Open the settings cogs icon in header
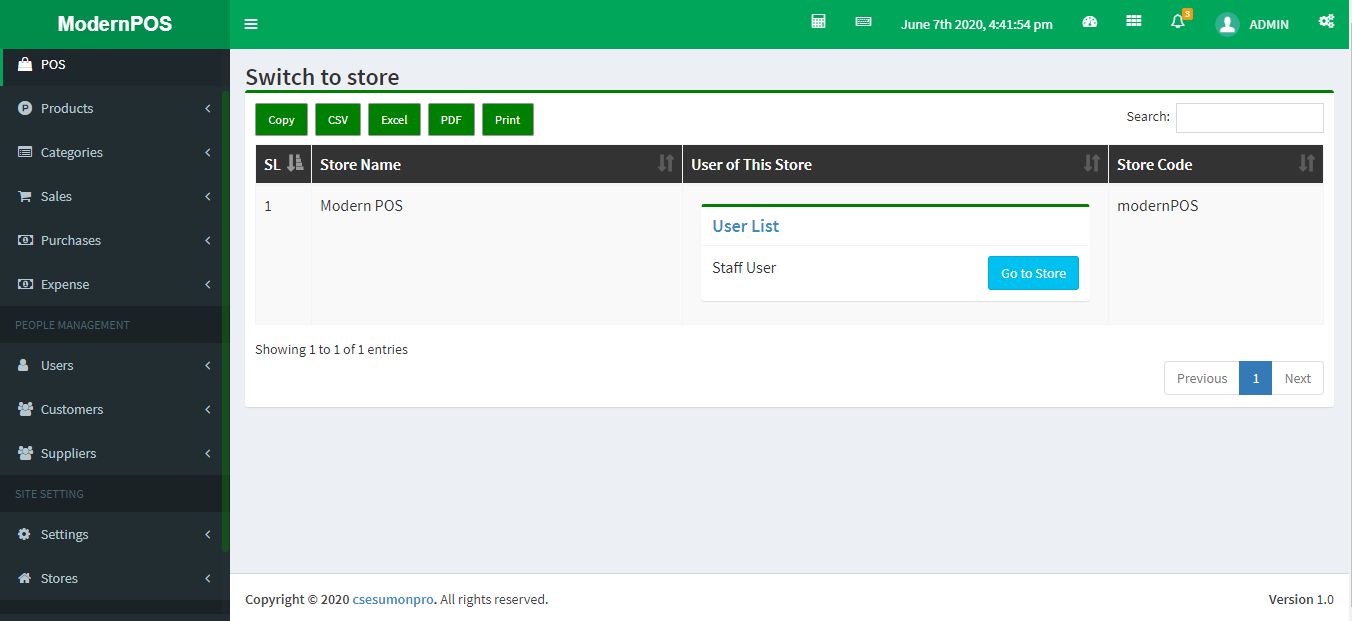This screenshot has height=621, width=1352. pyautogui.click(x=1326, y=21)
